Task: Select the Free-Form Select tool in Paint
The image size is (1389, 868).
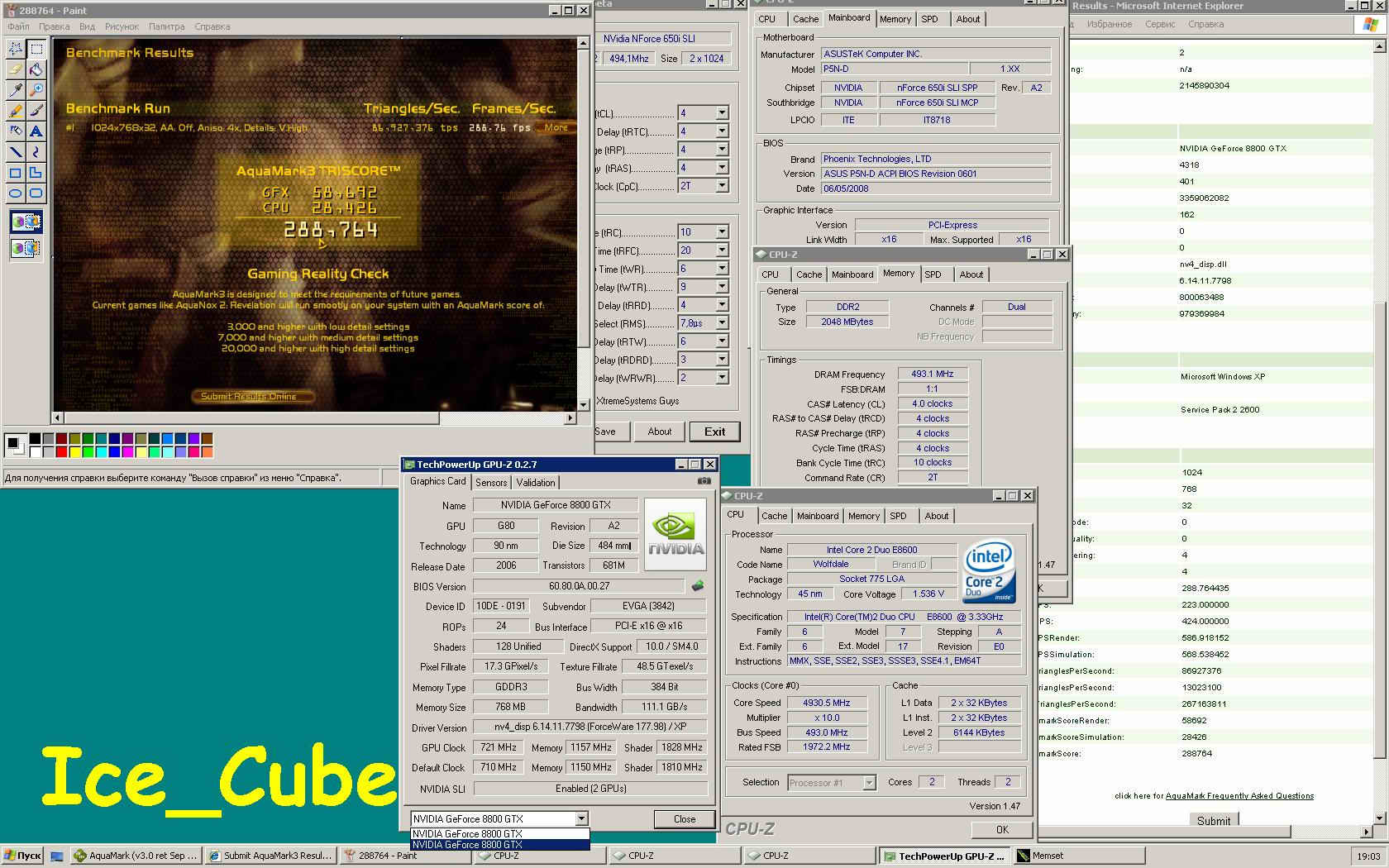Action: click(x=16, y=49)
